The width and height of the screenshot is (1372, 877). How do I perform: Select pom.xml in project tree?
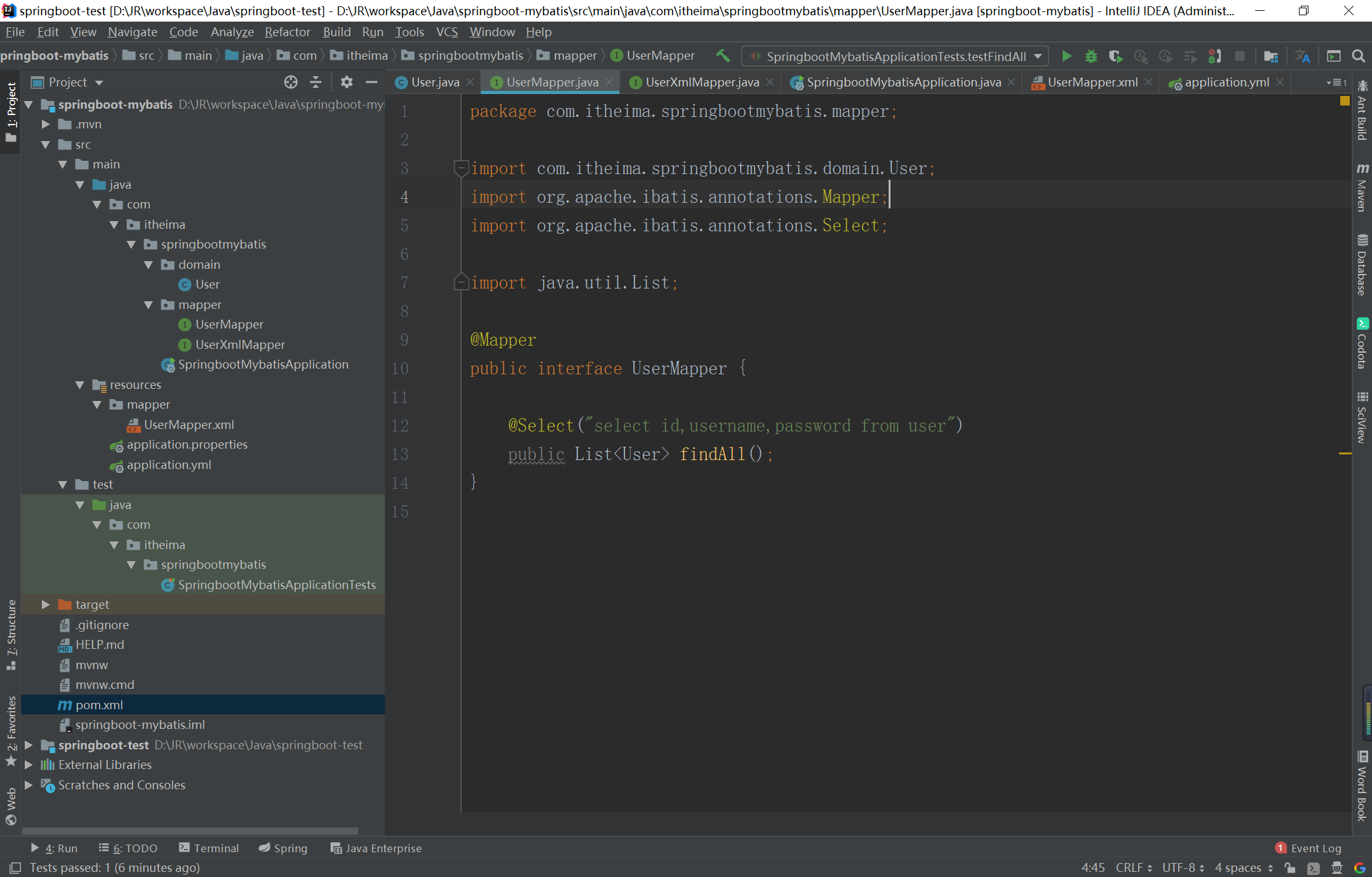pyautogui.click(x=203, y=705)
